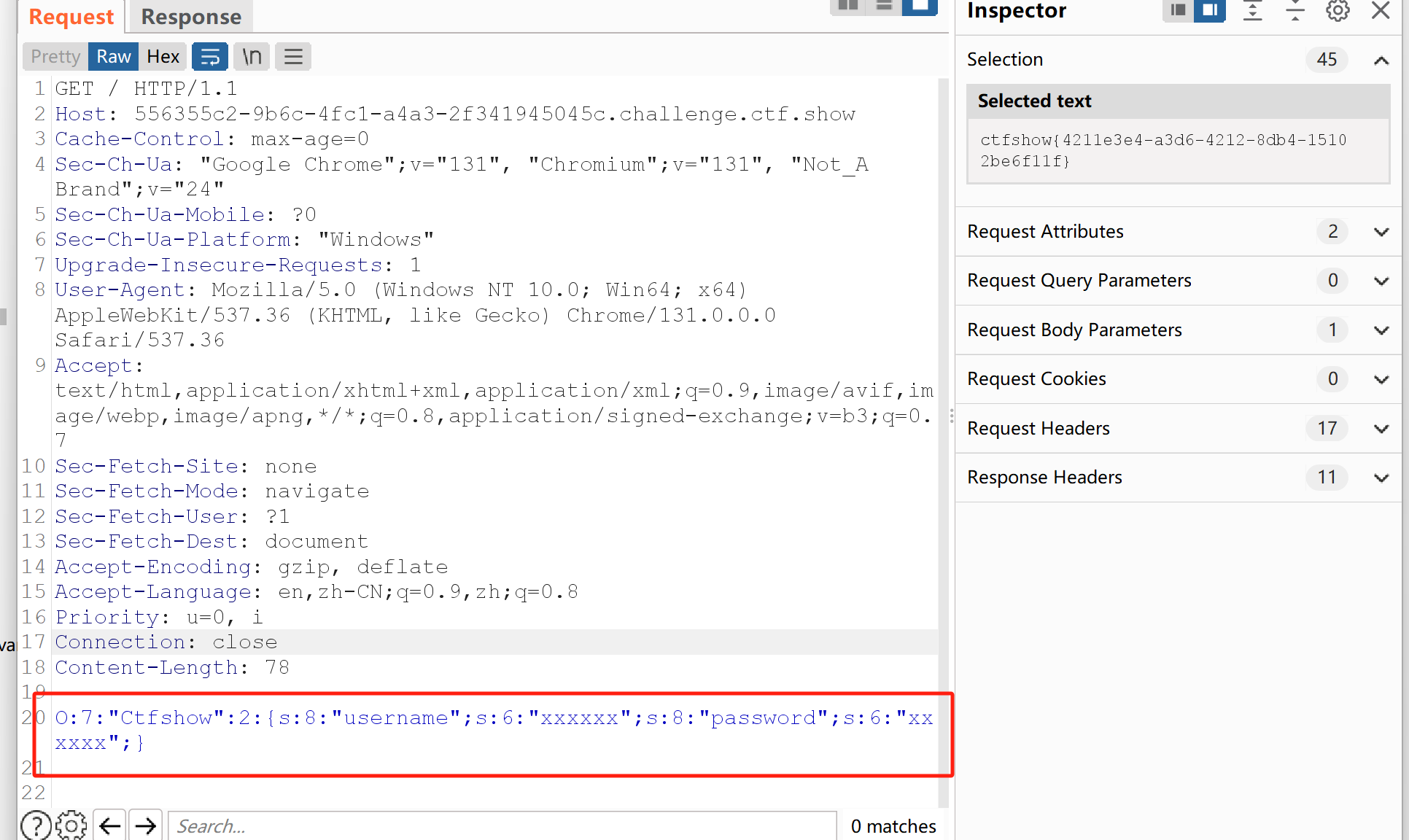Screen dimensions: 1409x840
Task: Select the Request tab
Action: pos(71,17)
